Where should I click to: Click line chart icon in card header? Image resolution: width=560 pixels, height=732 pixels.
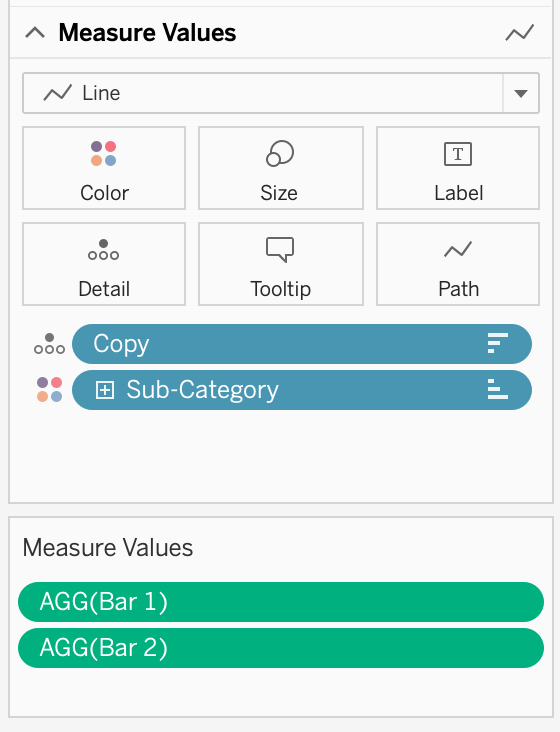519,33
